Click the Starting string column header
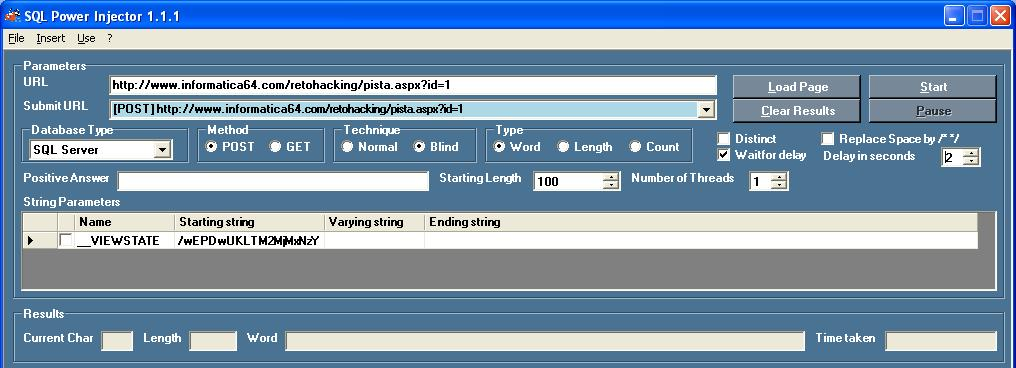 pyautogui.click(x=249, y=222)
